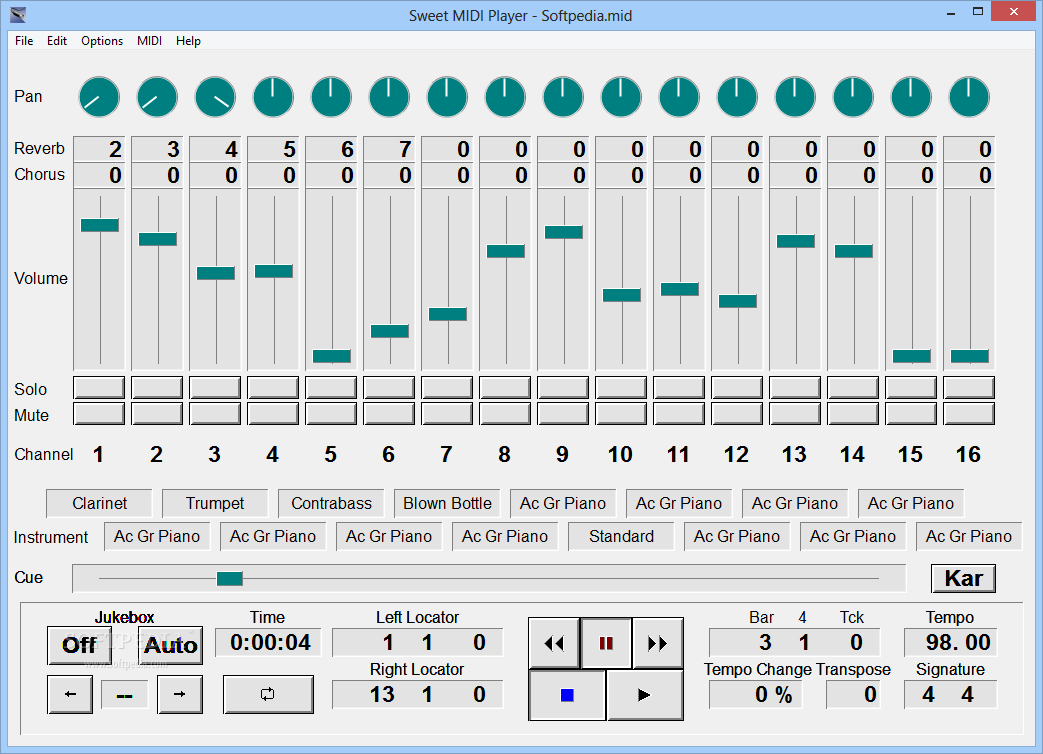Viewport: 1043px width, 754px height.
Task: Solo channel 14
Action: tap(853, 388)
